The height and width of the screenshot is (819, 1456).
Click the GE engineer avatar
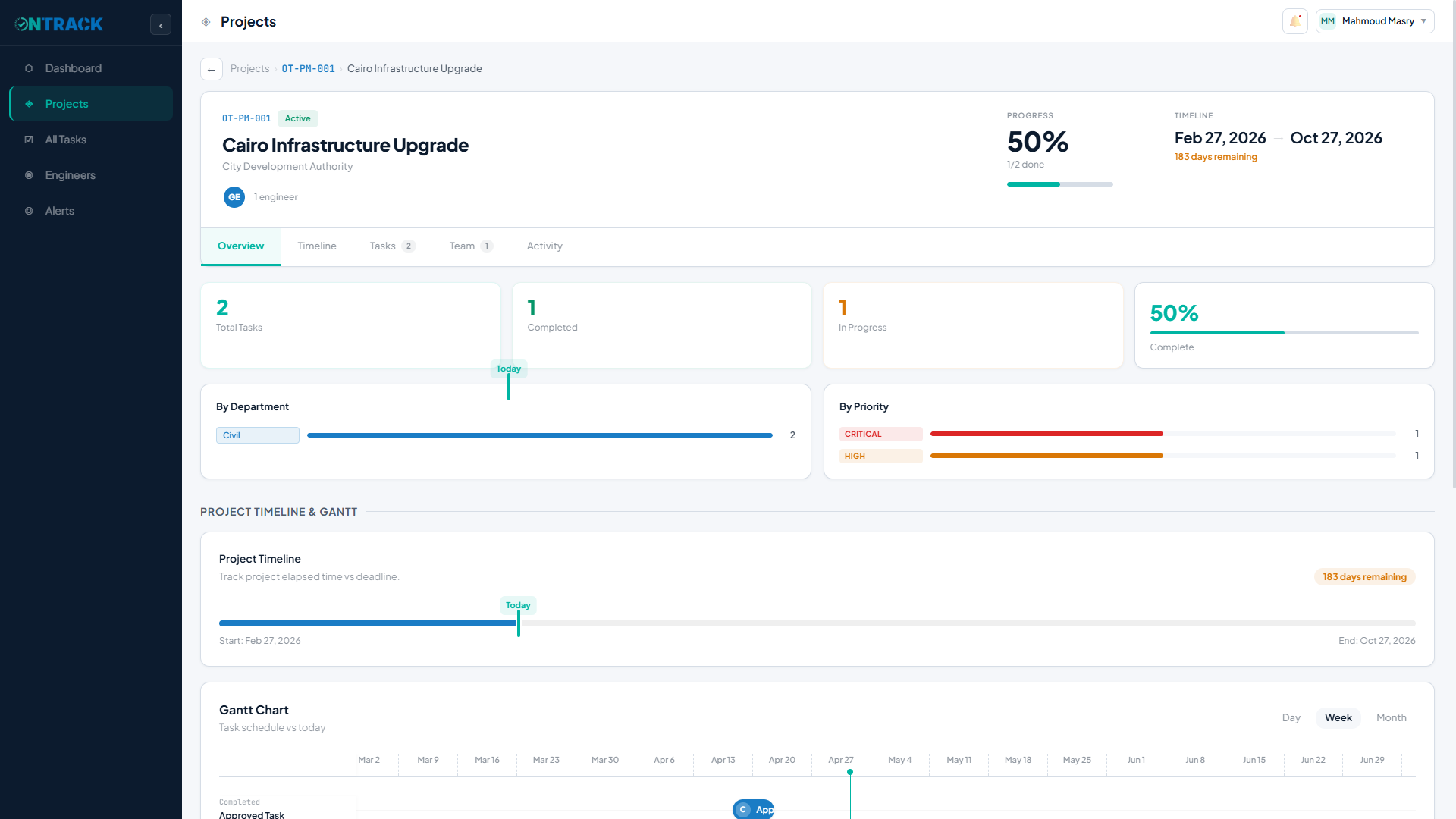(x=234, y=197)
